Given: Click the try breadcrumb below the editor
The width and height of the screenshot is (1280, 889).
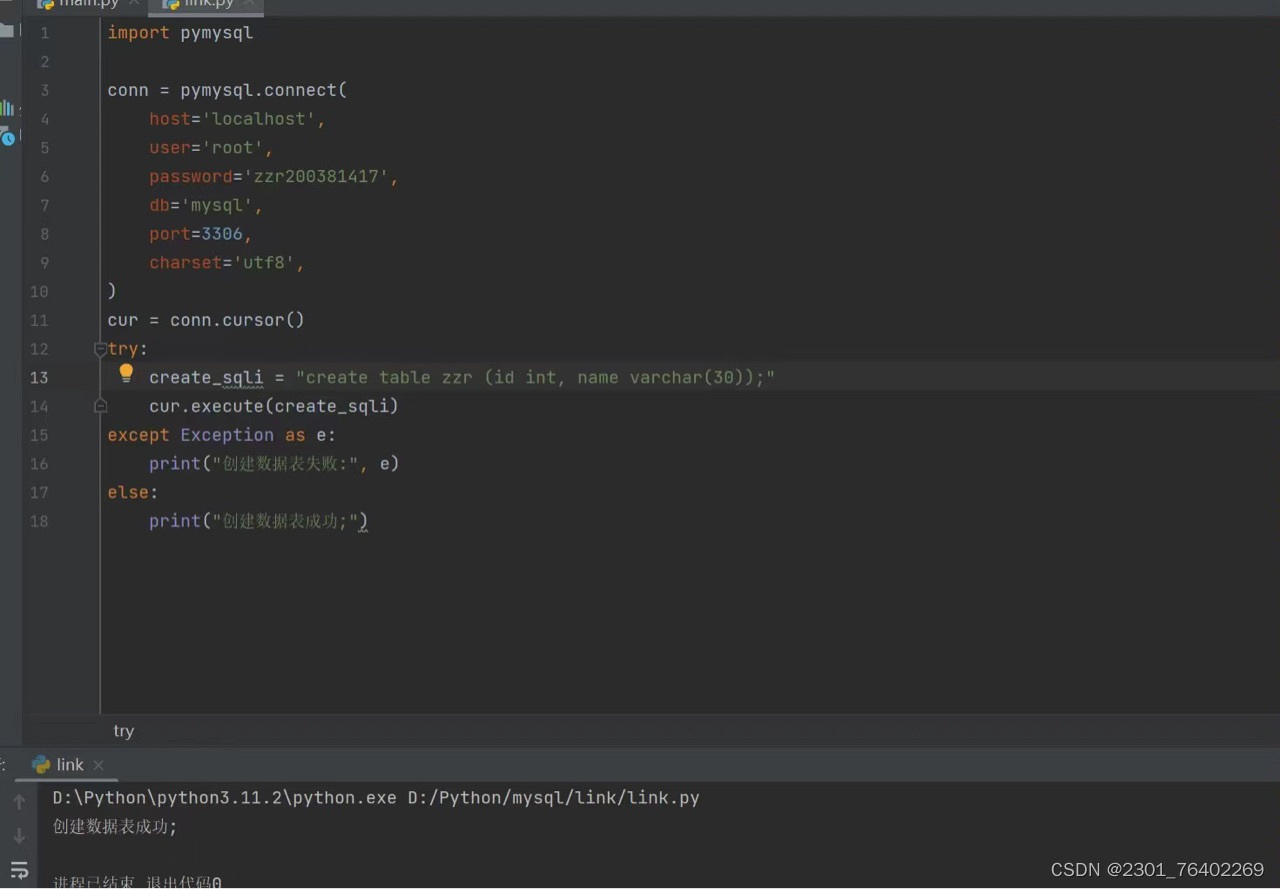Looking at the screenshot, I should [x=123, y=731].
